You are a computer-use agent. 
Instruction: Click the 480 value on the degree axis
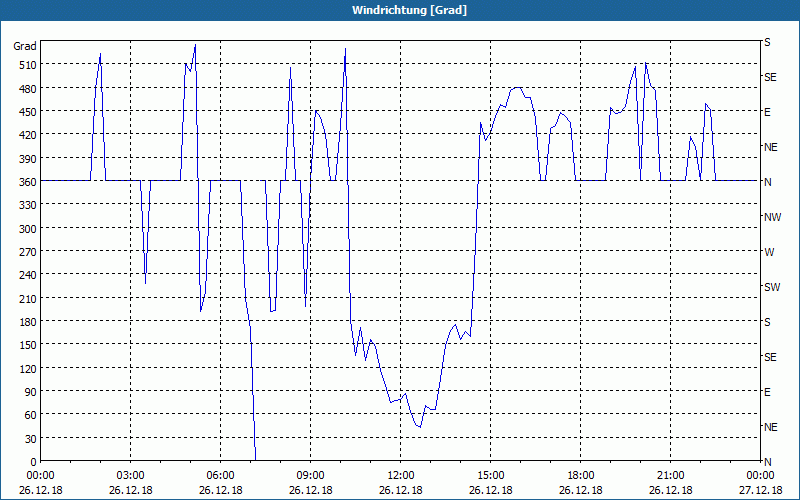point(28,89)
